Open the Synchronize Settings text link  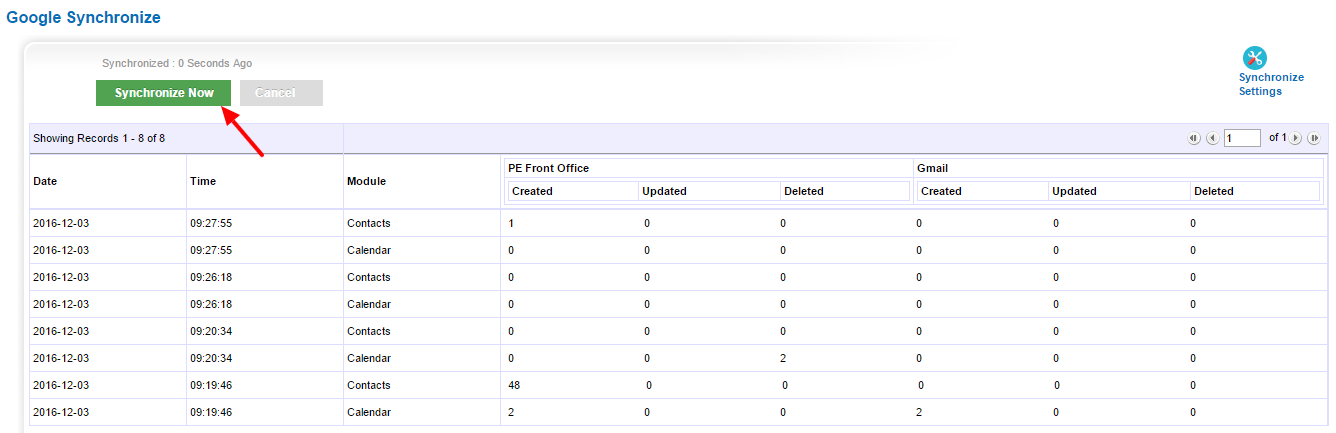pos(1270,84)
